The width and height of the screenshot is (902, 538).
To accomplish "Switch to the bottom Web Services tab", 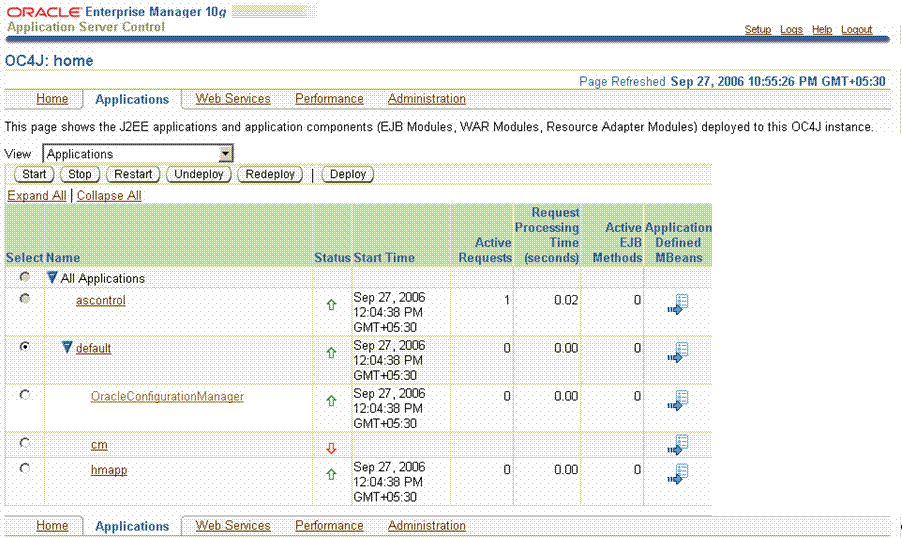I will (233, 526).
